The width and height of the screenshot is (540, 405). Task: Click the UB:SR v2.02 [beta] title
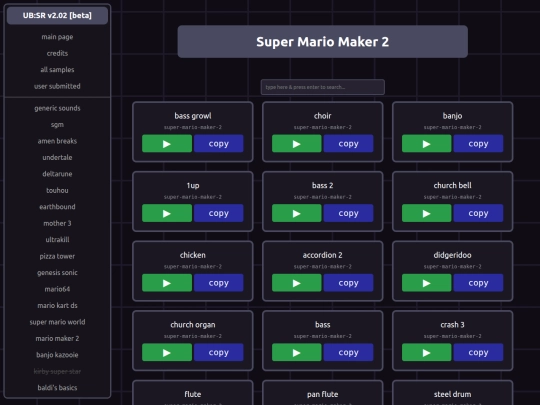click(57, 15)
